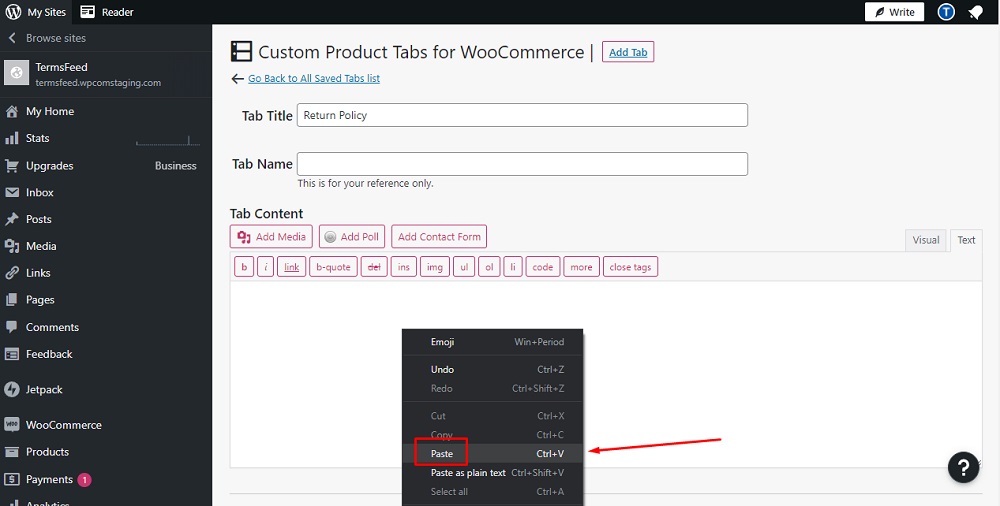The image size is (1000, 506).
Task: Click the Write button
Action: [894, 12]
